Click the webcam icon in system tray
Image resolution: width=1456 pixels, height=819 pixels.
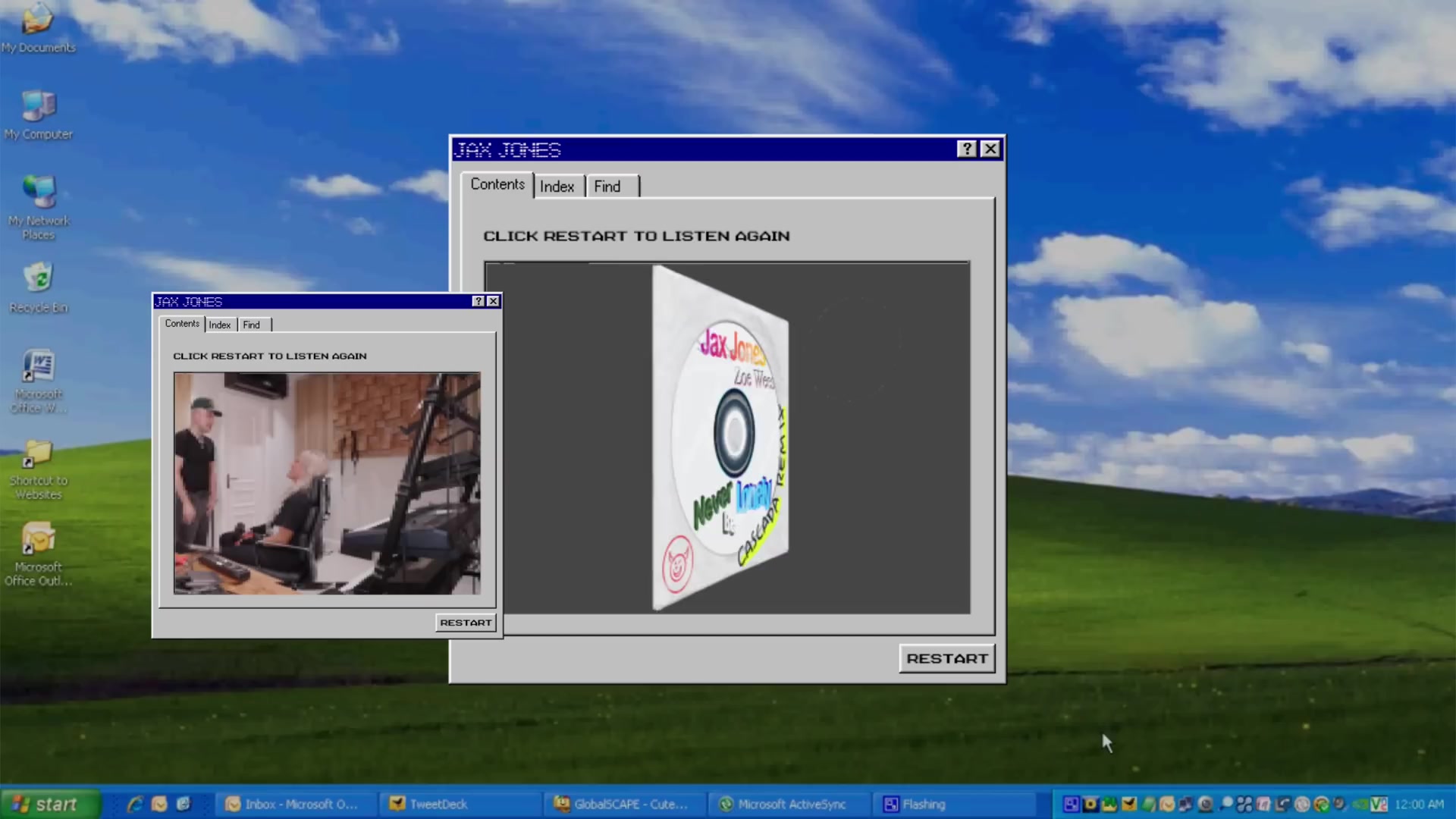click(x=1205, y=804)
